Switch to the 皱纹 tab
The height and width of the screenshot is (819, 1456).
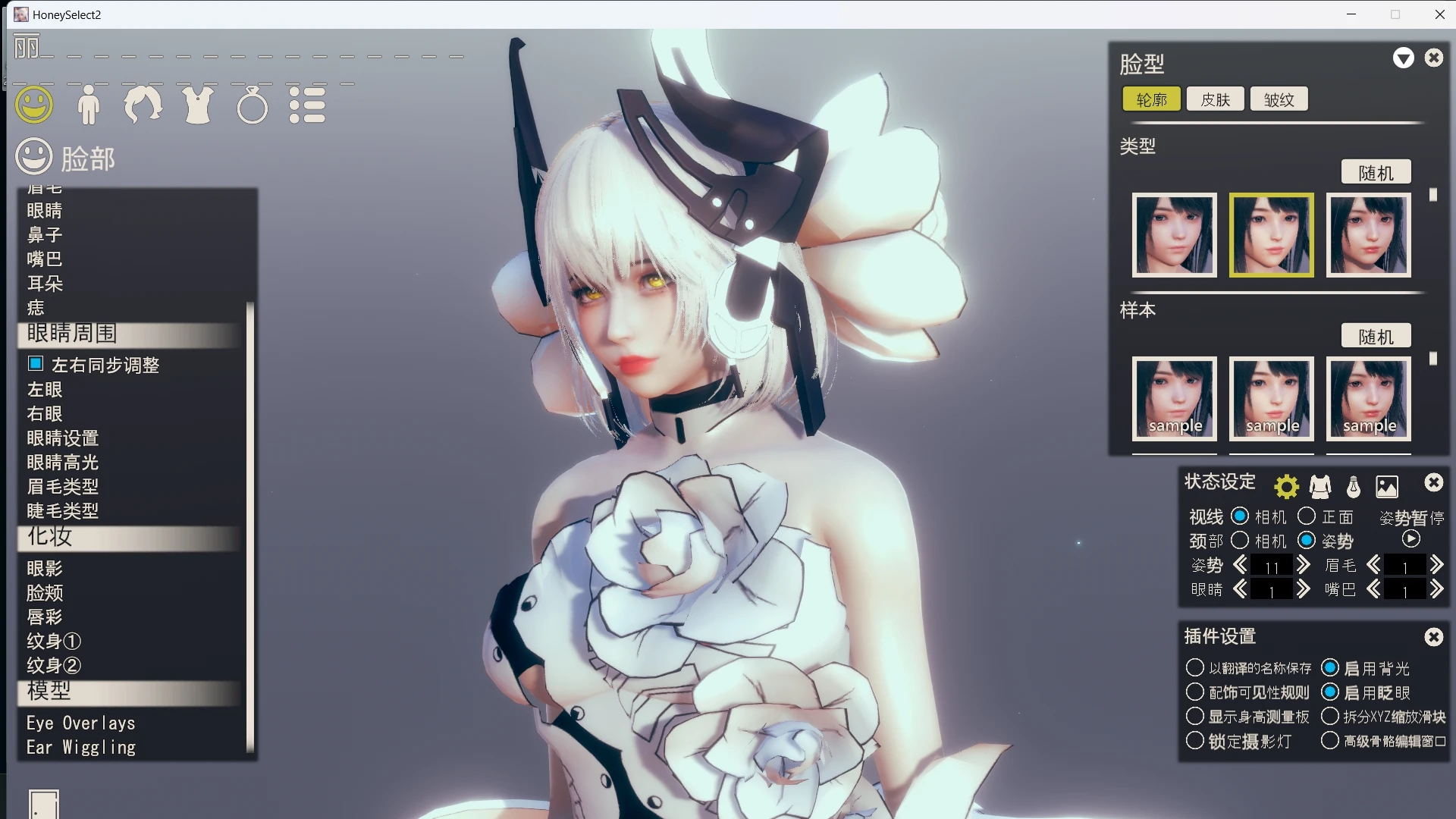tap(1279, 99)
